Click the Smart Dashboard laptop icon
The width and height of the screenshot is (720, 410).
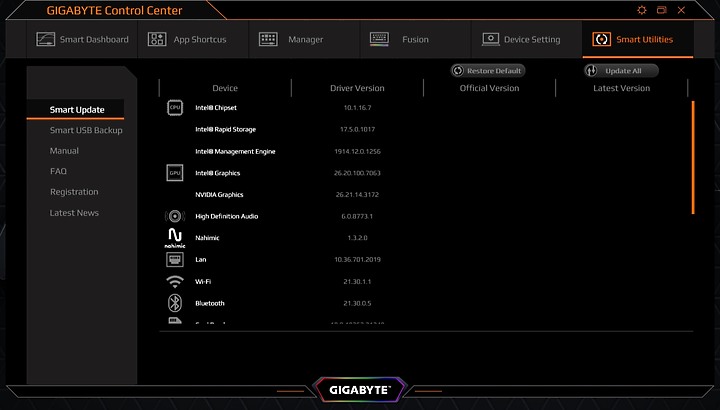click(45, 39)
